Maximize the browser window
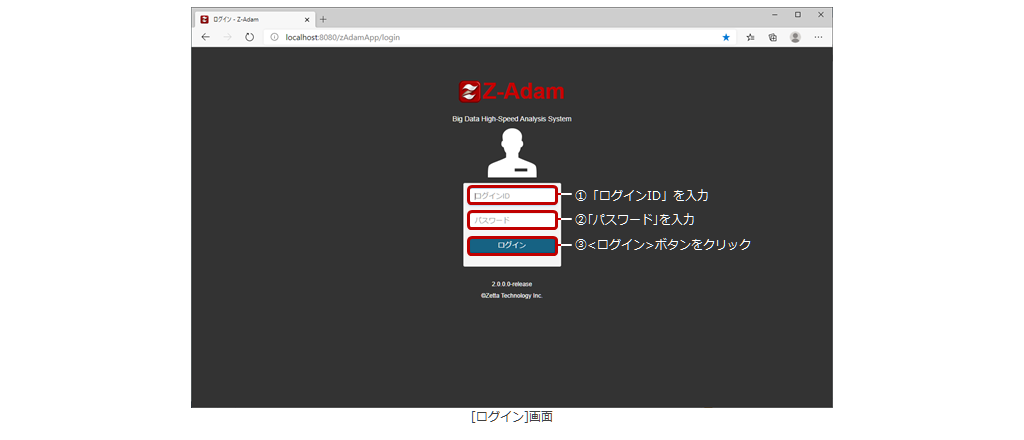1024x440 pixels. pyautogui.click(x=797, y=14)
